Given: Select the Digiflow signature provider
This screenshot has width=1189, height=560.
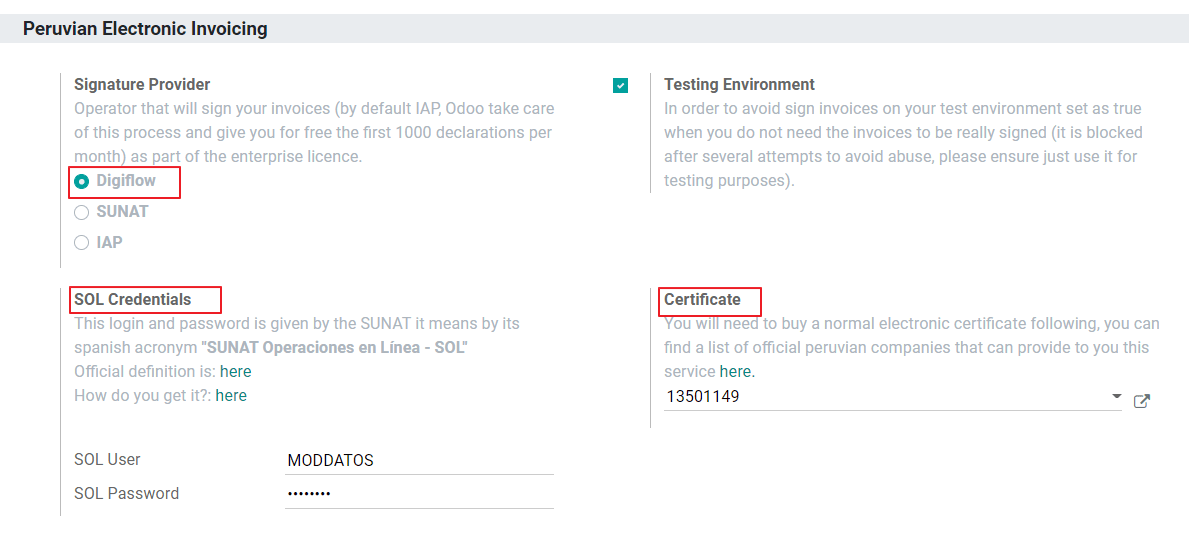Looking at the screenshot, I should (x=82, y=181).
